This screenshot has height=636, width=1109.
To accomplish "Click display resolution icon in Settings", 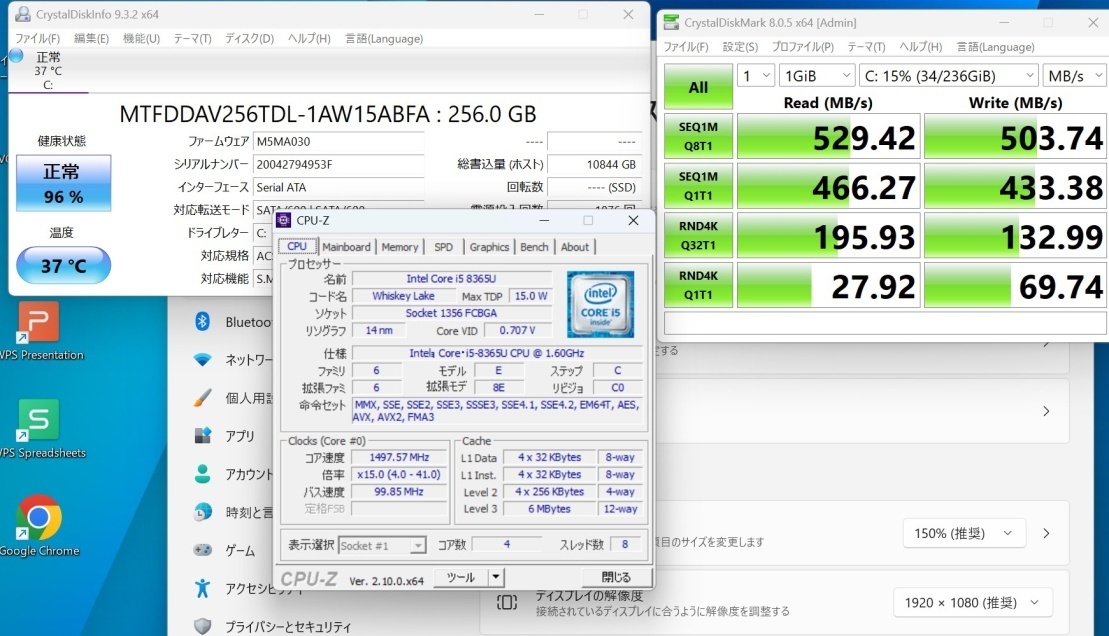I will click(x=506, y=603).
